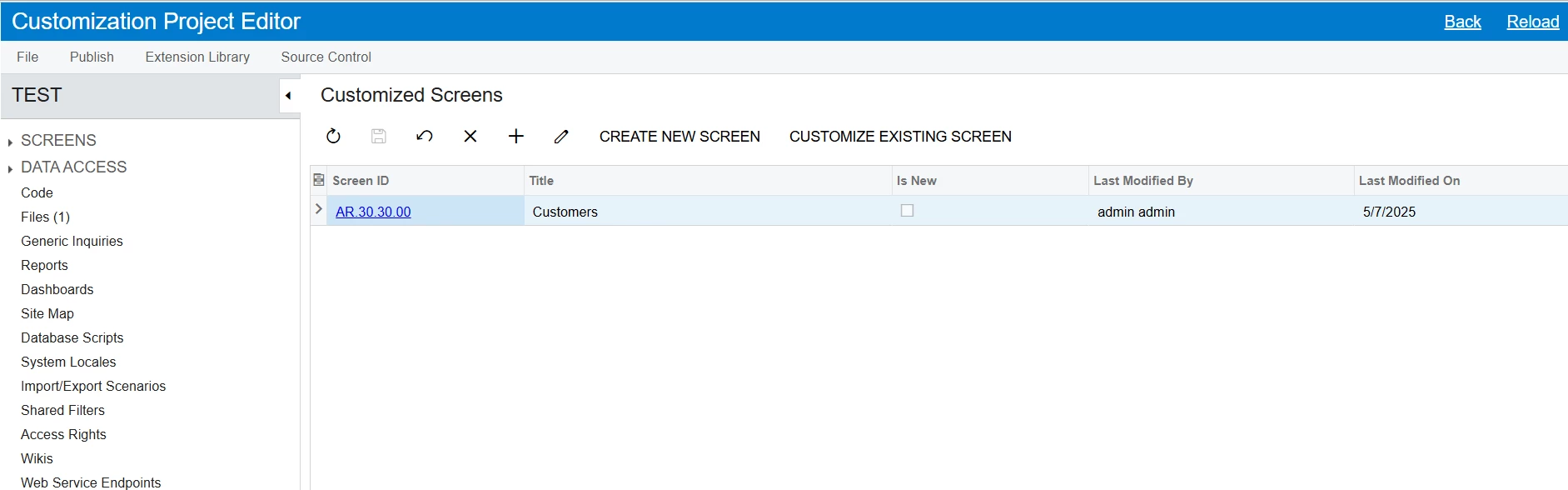Open System Locales in navigation

(68, 362)
